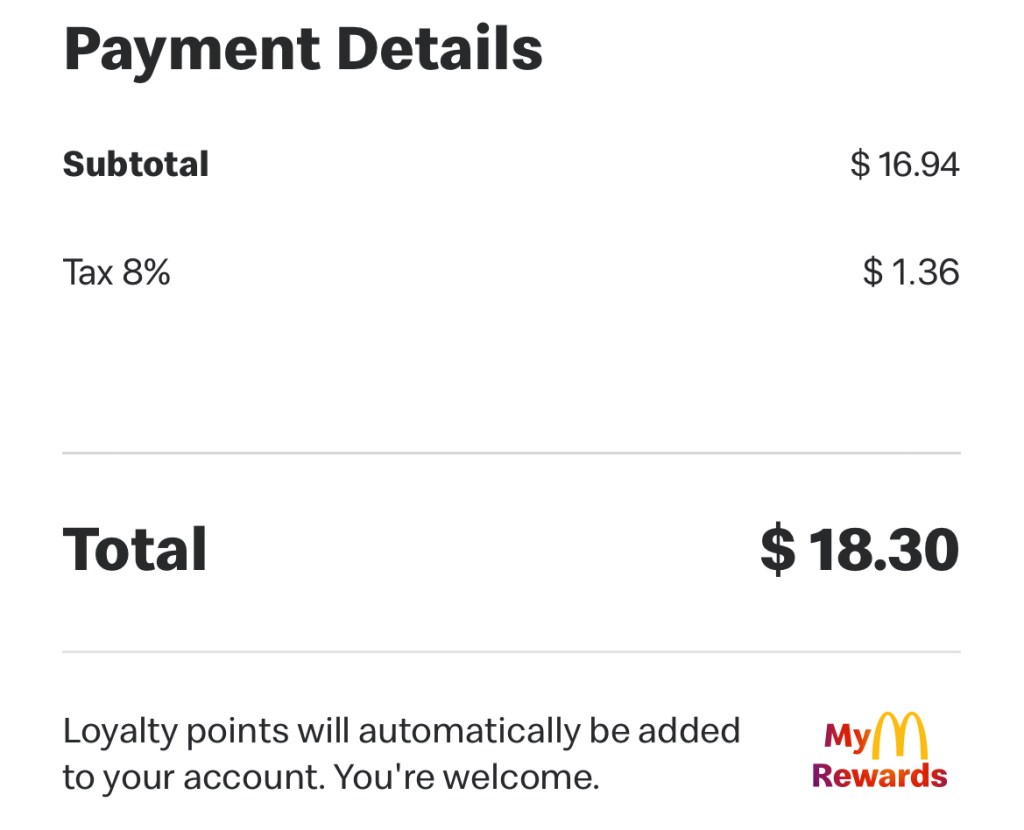Tap the $ 1.36 tax amount
Image resolution: width=1024 pixels, height=830 pixels.
tap(910, 272)
